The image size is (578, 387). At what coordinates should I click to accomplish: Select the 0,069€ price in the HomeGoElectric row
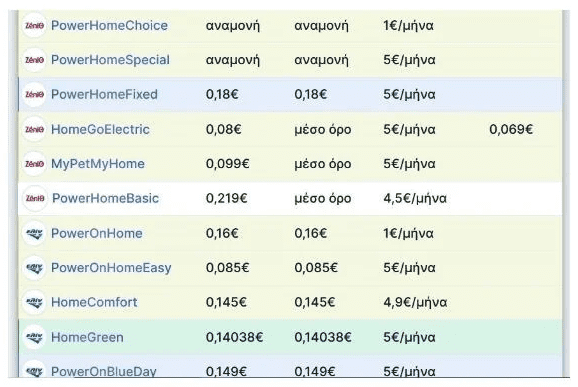pyautogui.click(x=511, y=129)
